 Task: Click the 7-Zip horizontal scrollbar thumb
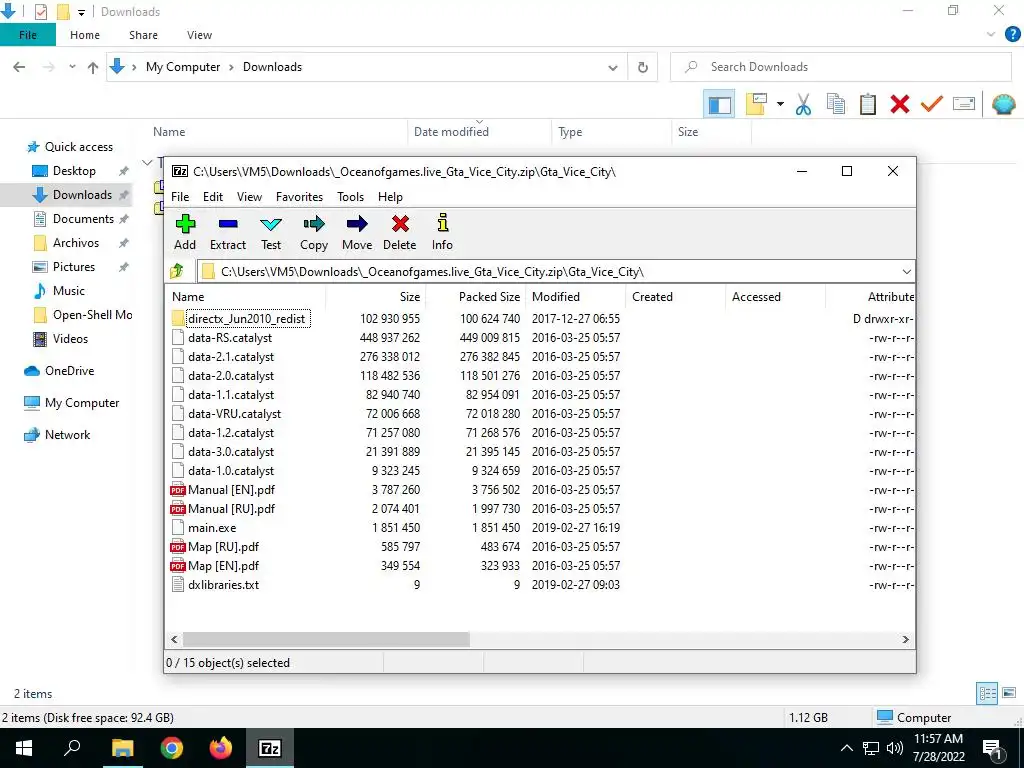(326, 639)
